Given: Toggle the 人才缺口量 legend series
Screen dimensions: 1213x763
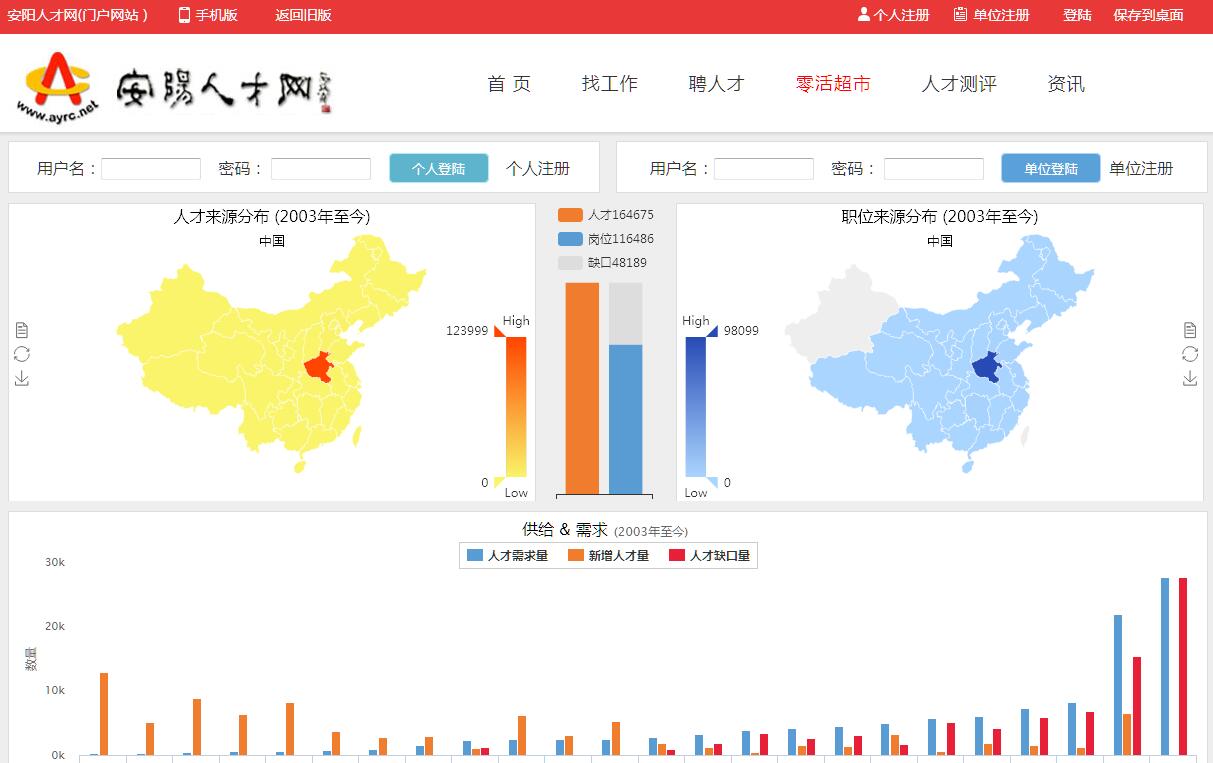Looking at the screenshot, I should coord(710,555).
